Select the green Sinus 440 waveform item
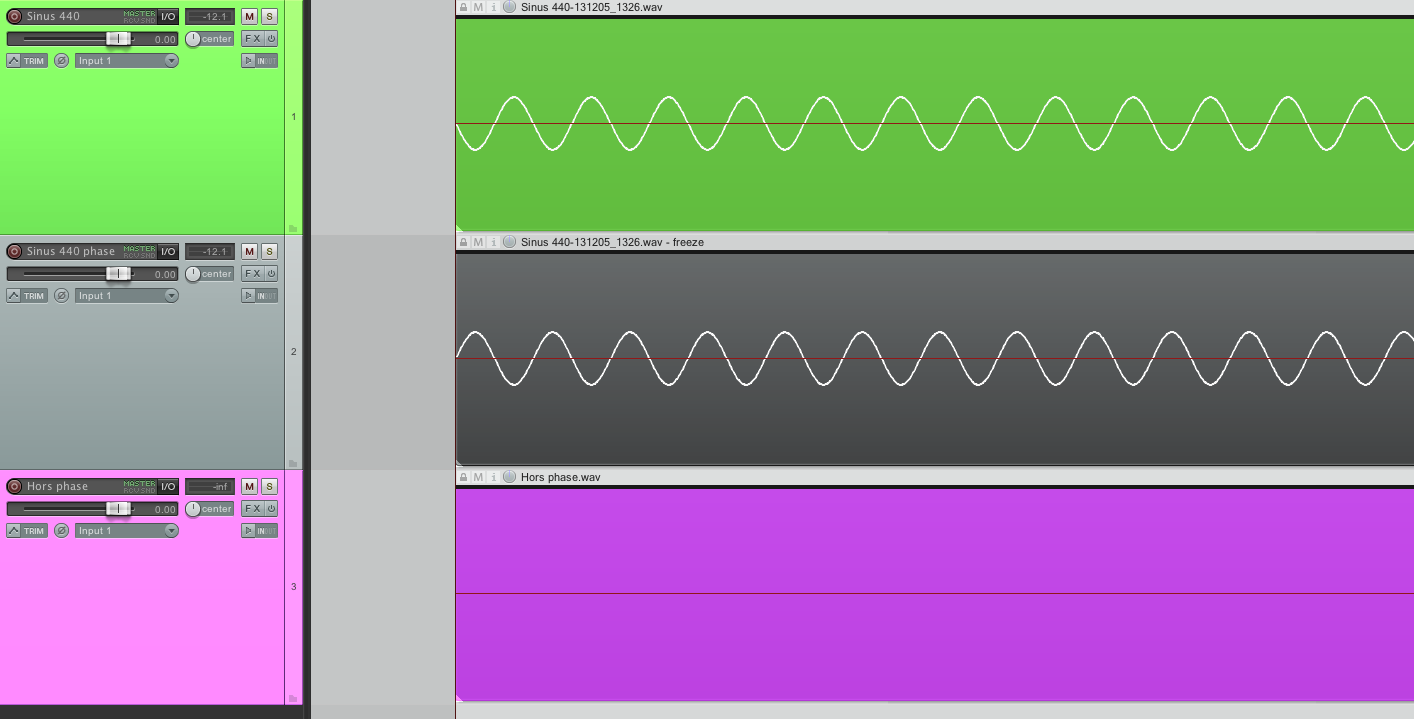Image resolution: width=1414 pixels, height=719 pixels. [x=935, y=124]
